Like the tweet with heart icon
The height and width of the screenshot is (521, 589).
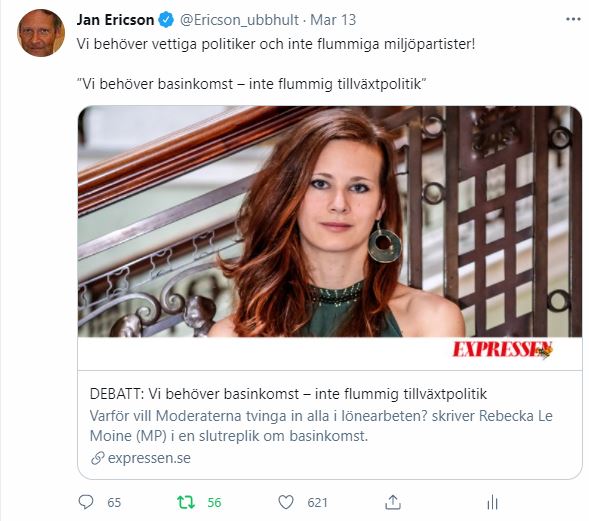pos(285,502)
